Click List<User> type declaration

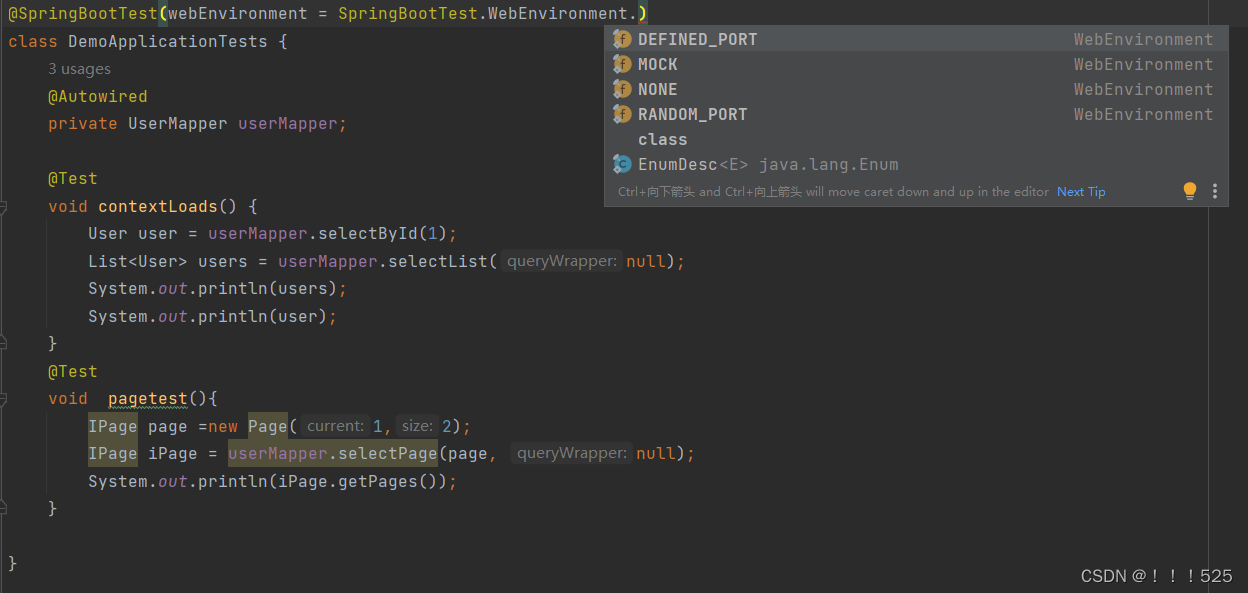138,261
